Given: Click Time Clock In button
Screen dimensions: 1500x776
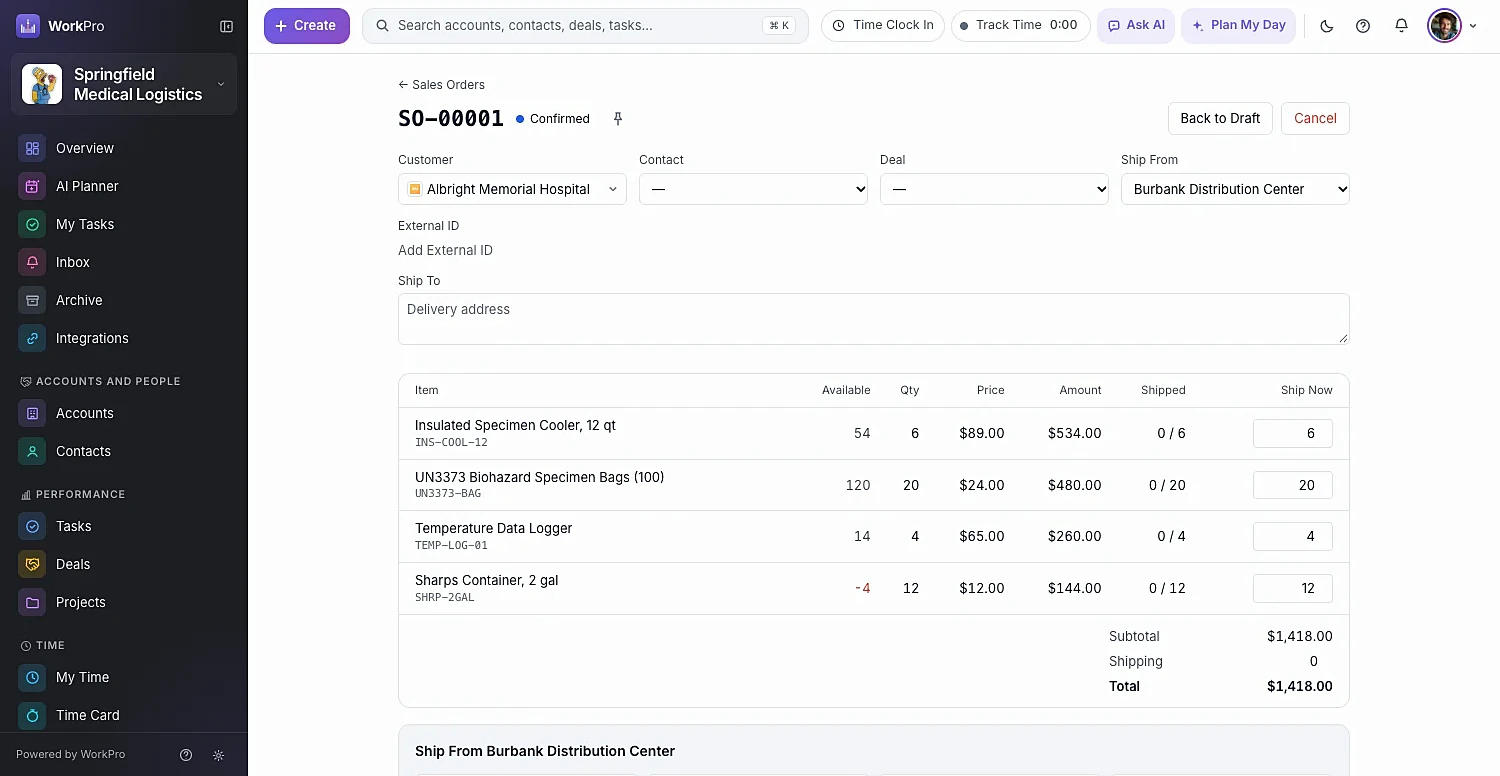Looking at the screenshot, I should click(x=883, y=26).
